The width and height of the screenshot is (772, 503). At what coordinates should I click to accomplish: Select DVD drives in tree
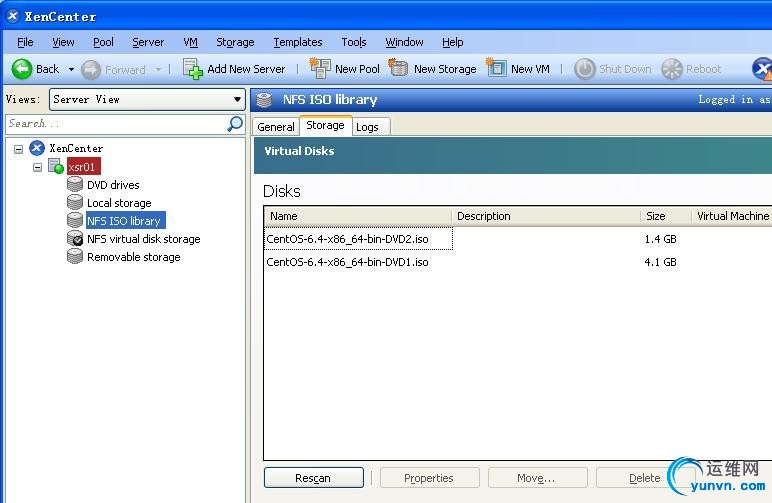pos(113,185)
